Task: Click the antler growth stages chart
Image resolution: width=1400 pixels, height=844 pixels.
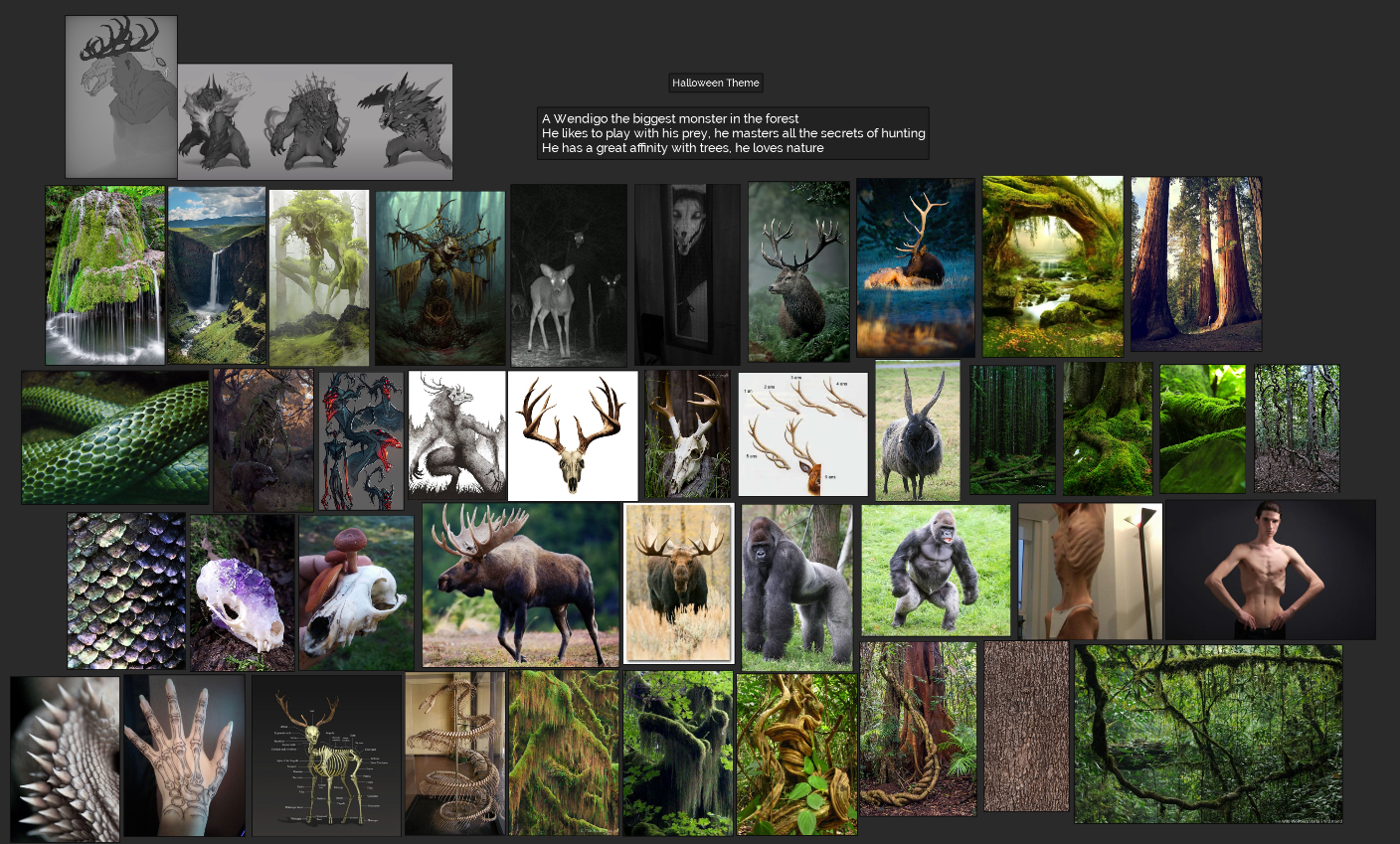Action: (x=803, y=434)
